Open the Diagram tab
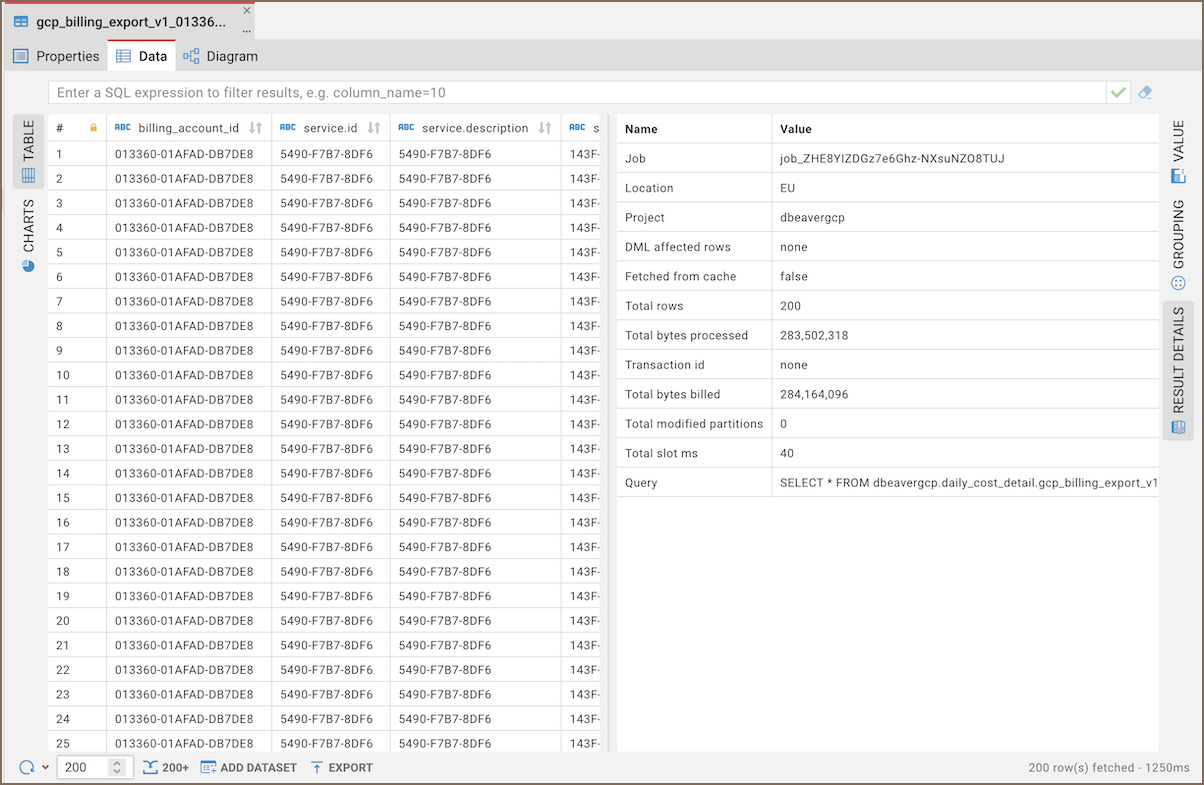The image size is (1204, 785). pos(221,56)
